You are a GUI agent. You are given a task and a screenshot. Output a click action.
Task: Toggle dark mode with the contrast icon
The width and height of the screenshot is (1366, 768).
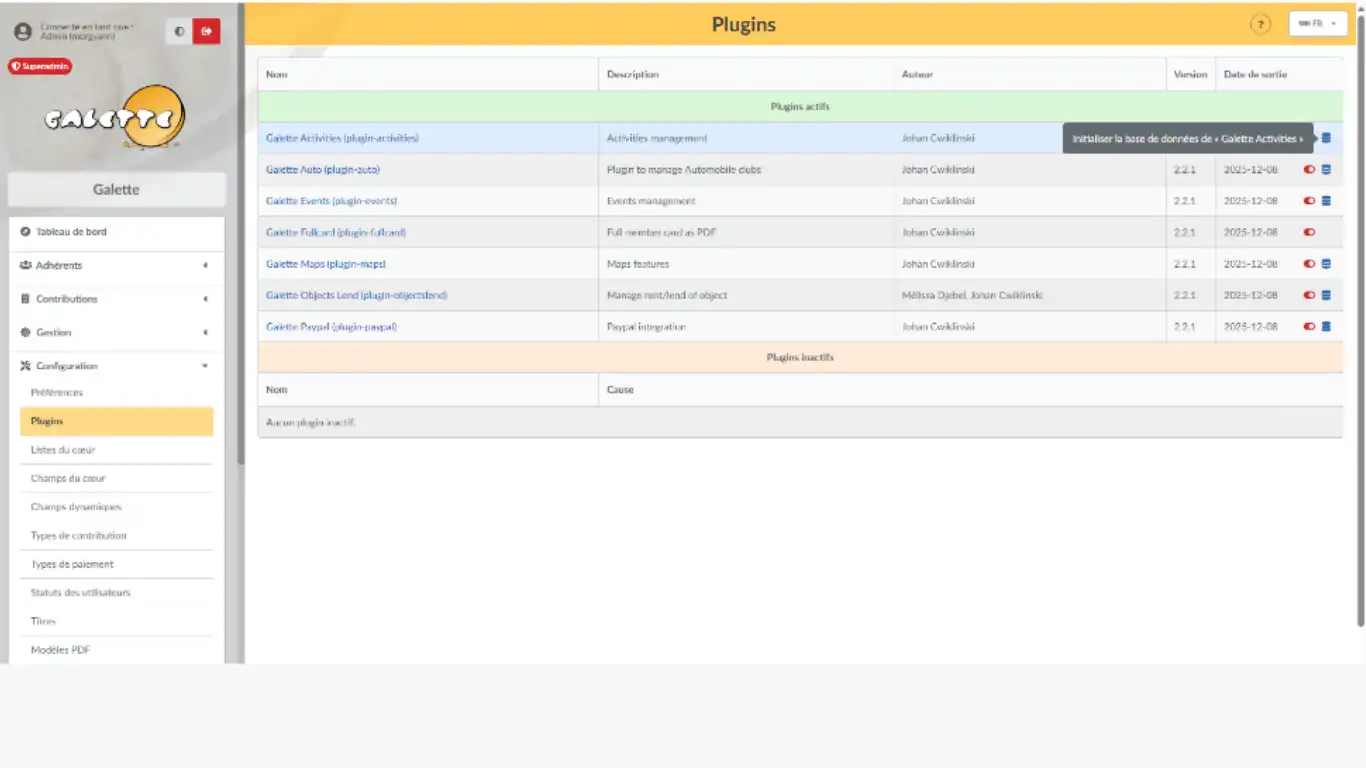(179, 32)
